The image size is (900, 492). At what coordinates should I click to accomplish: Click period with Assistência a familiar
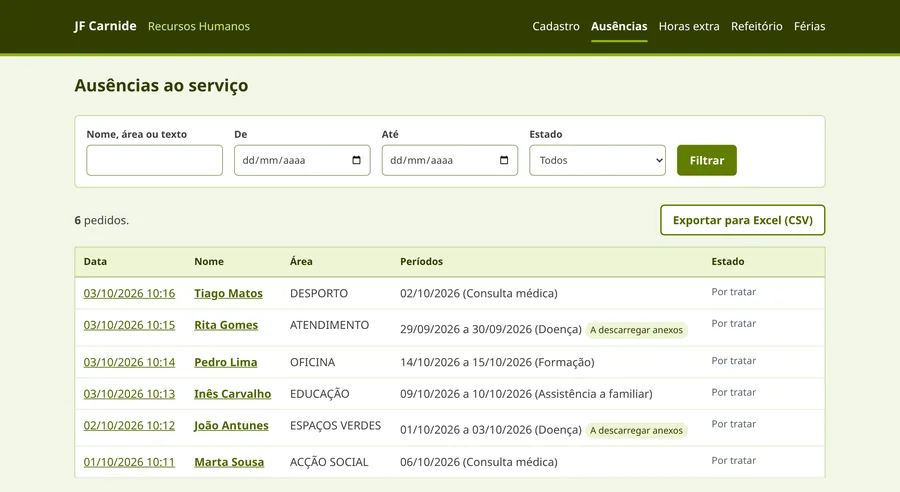pos(526,394)
